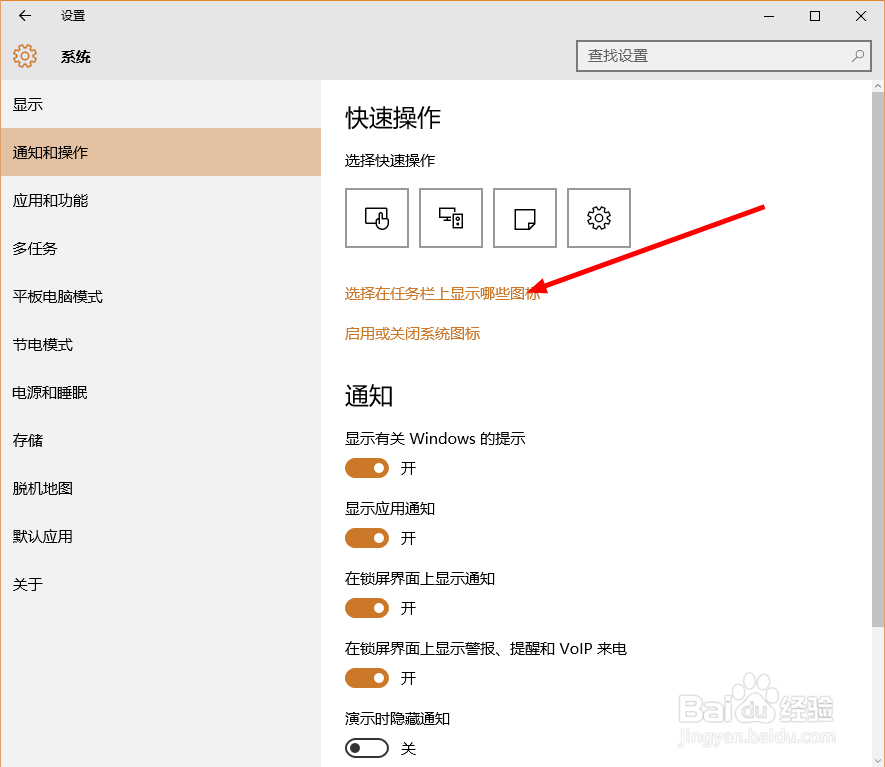Select the tablet mode quick action tile
This screenshot has height=767, width=885.
coord(376,217)
